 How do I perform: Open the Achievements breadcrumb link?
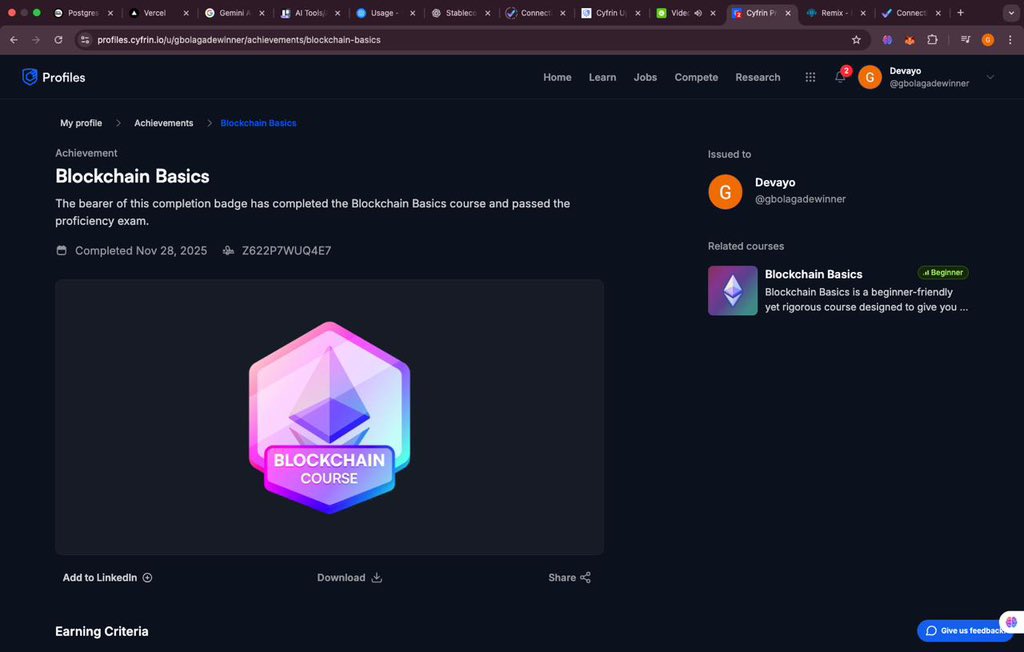point(163,122)
